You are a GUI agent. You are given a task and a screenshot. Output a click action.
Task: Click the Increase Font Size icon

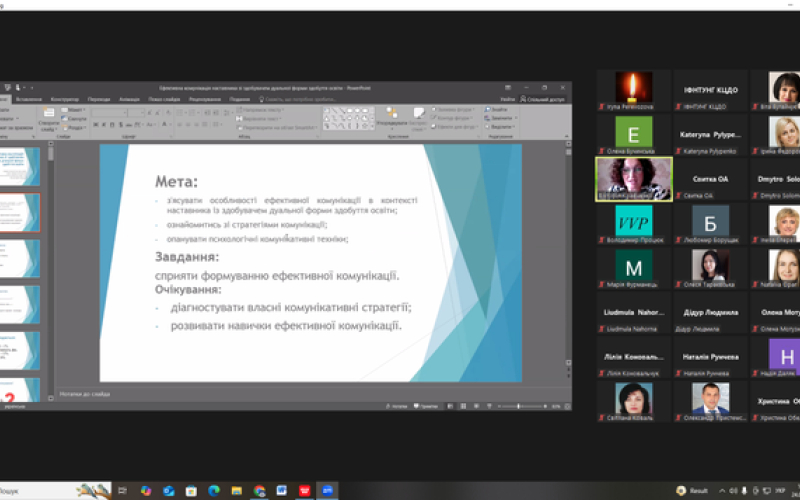[149, 113]
